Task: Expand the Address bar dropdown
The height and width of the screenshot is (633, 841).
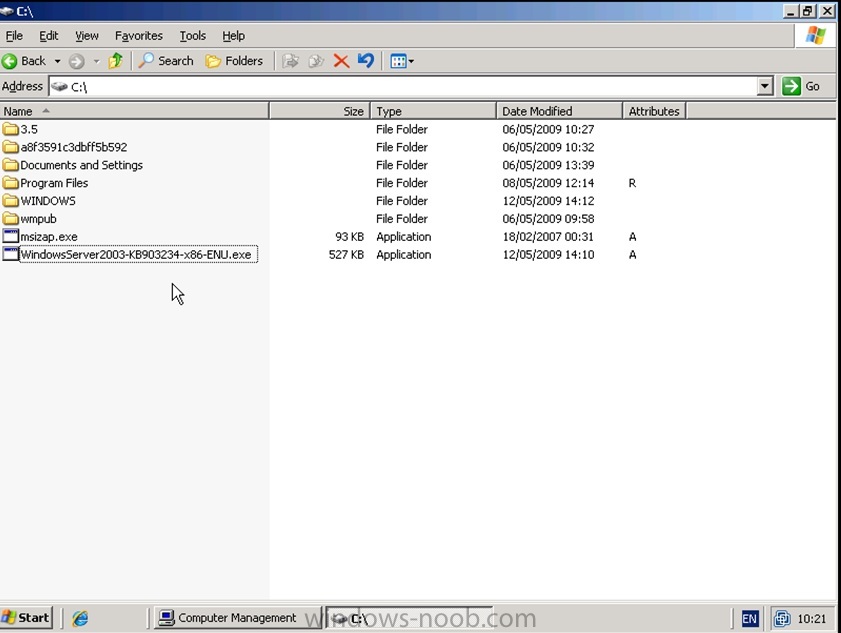Action: click(x=765, y=86)
